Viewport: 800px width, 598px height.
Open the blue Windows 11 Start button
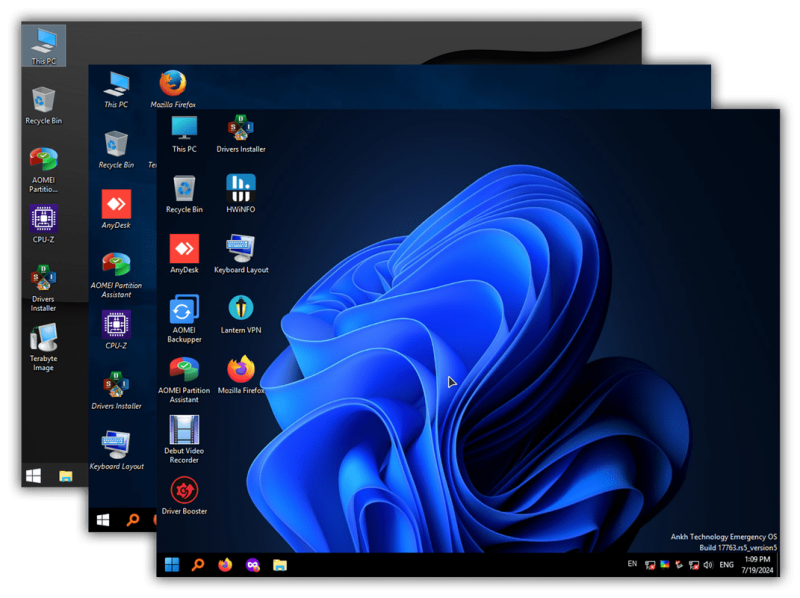pos(171,565)
